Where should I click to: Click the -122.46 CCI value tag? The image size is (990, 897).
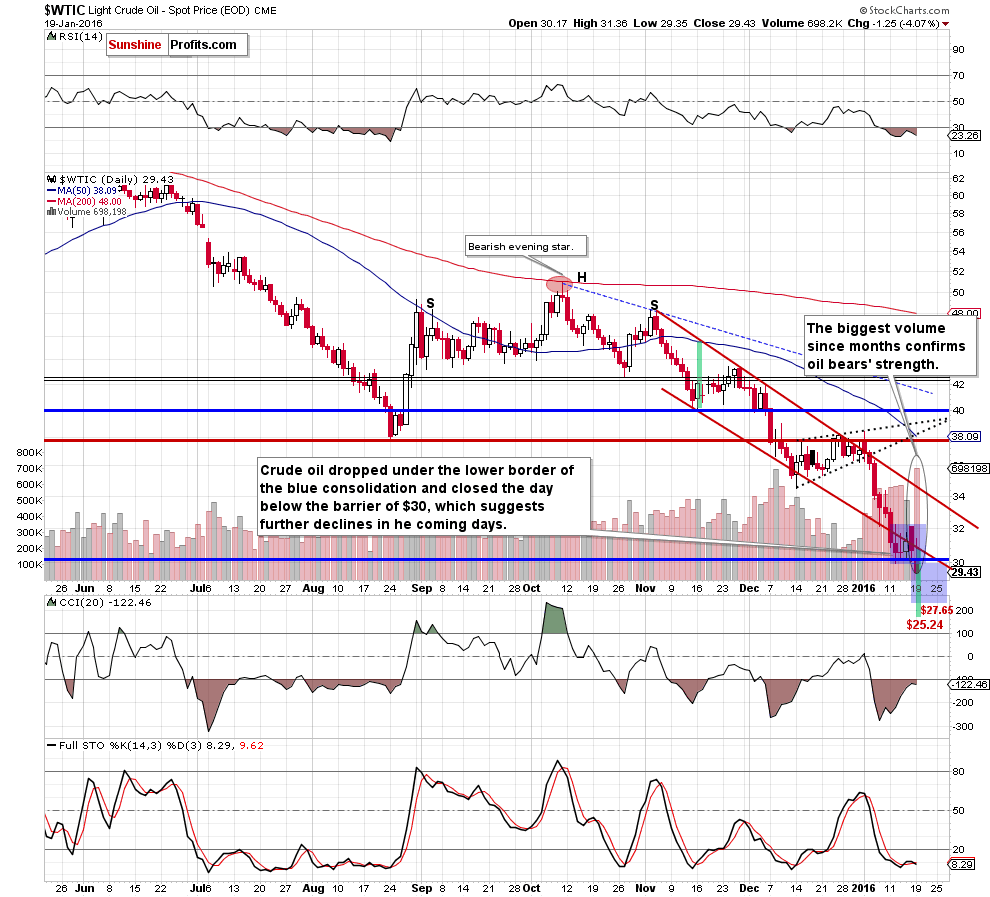(x=969, y=684)
